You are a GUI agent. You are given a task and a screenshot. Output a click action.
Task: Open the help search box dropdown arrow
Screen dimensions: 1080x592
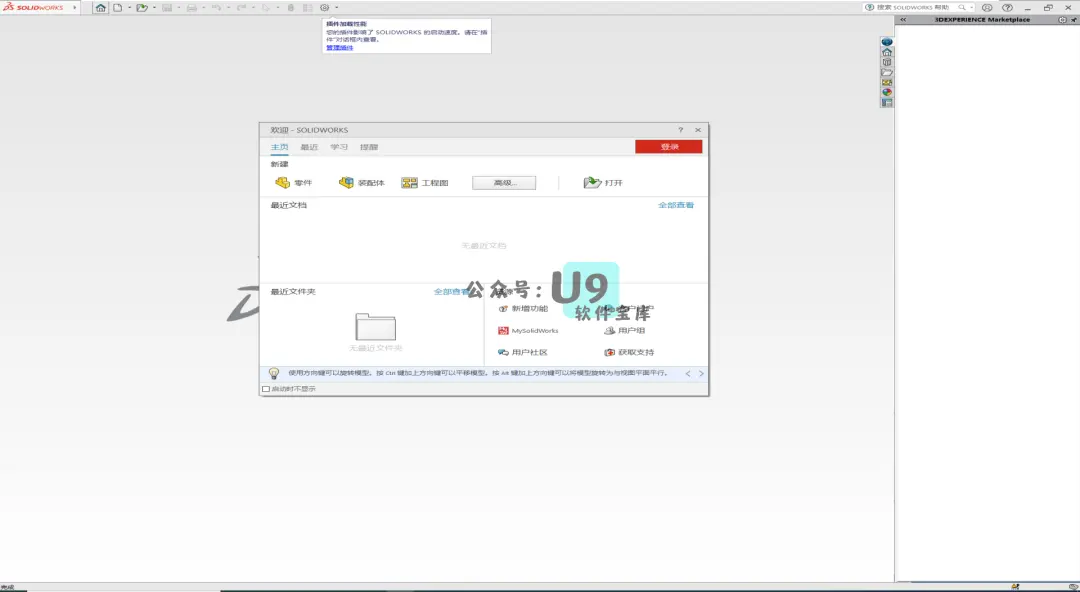tap(971, 8)
